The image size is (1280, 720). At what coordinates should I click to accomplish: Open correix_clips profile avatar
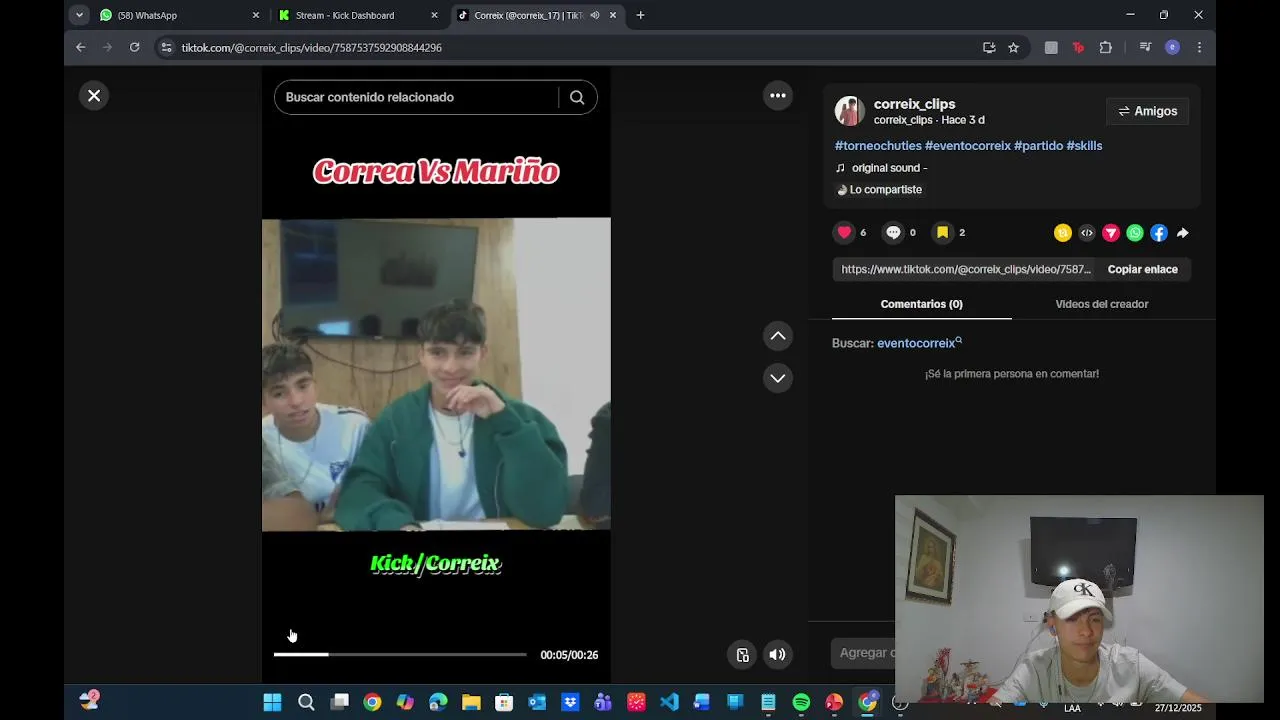(849, 111)
